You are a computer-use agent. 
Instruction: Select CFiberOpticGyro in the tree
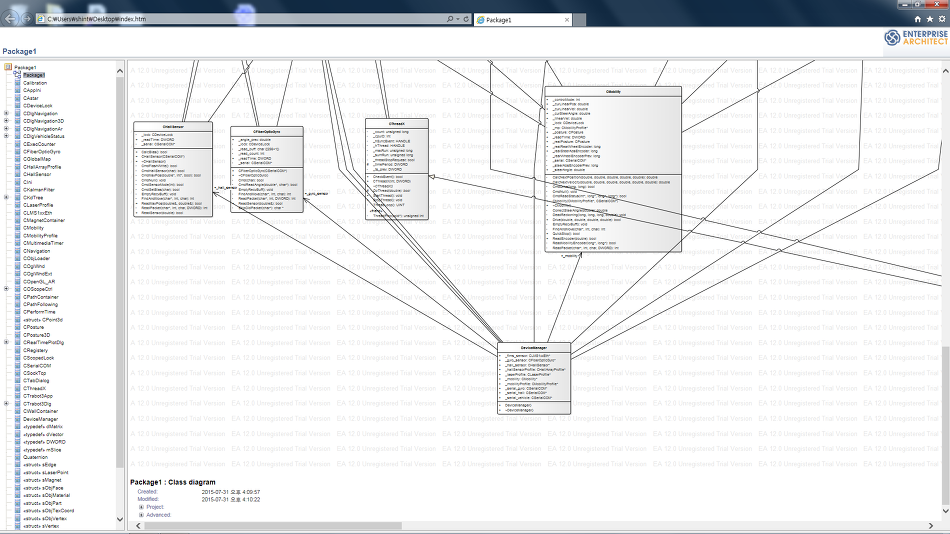(x=42, y=152)
